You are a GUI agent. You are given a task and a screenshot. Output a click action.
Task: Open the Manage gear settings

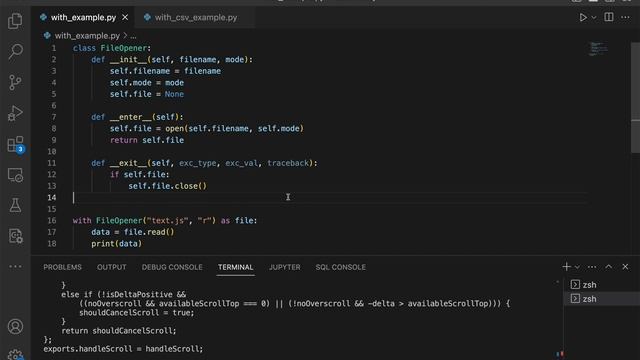click(15, 354)
